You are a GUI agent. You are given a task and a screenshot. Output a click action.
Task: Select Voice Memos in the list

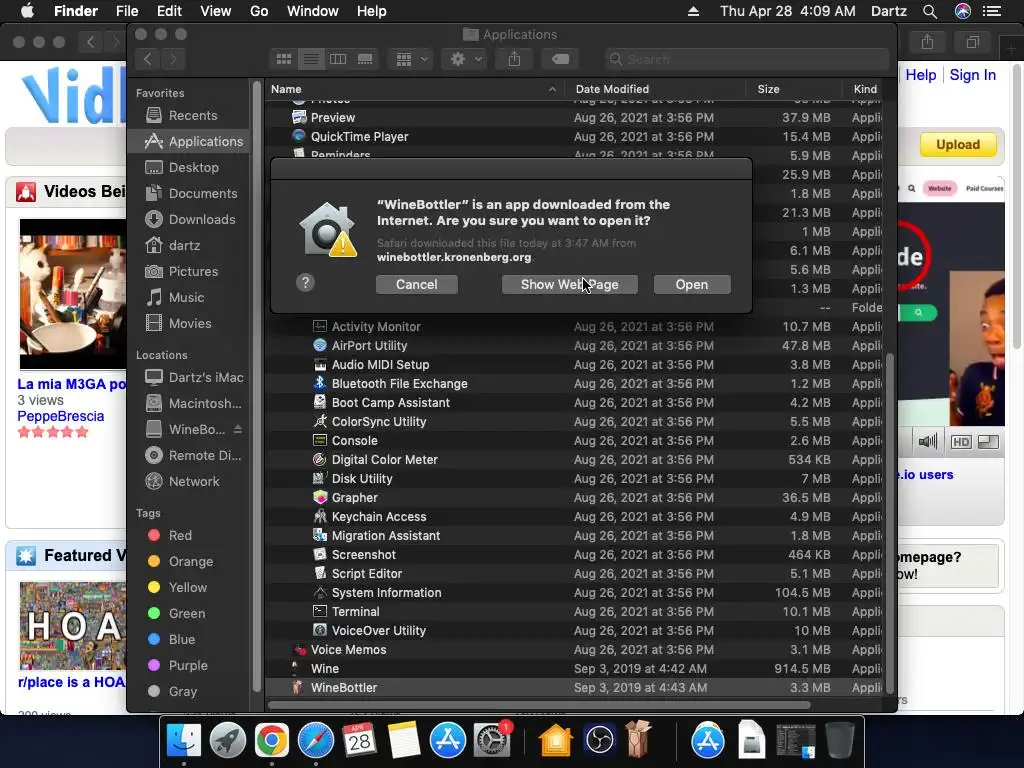pyautogui.click(x=574, y=650)
